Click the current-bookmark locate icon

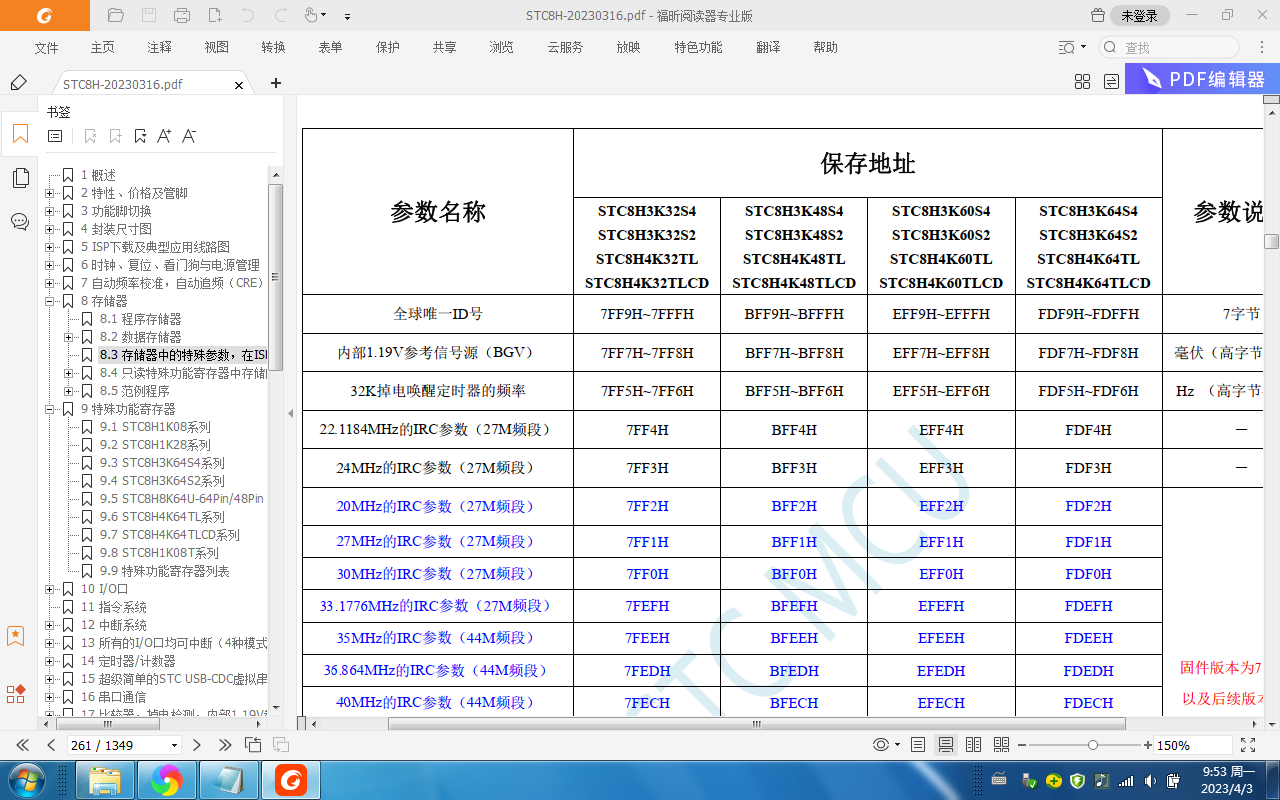pos(140,136)
